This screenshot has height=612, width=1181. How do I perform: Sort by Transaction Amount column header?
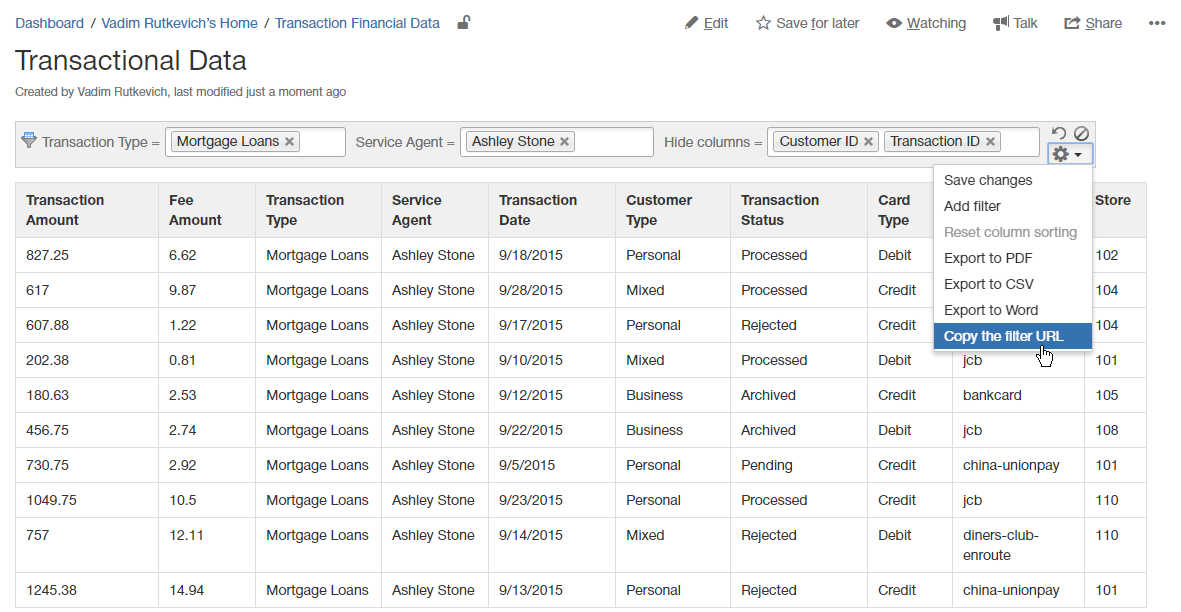[65, 210]
